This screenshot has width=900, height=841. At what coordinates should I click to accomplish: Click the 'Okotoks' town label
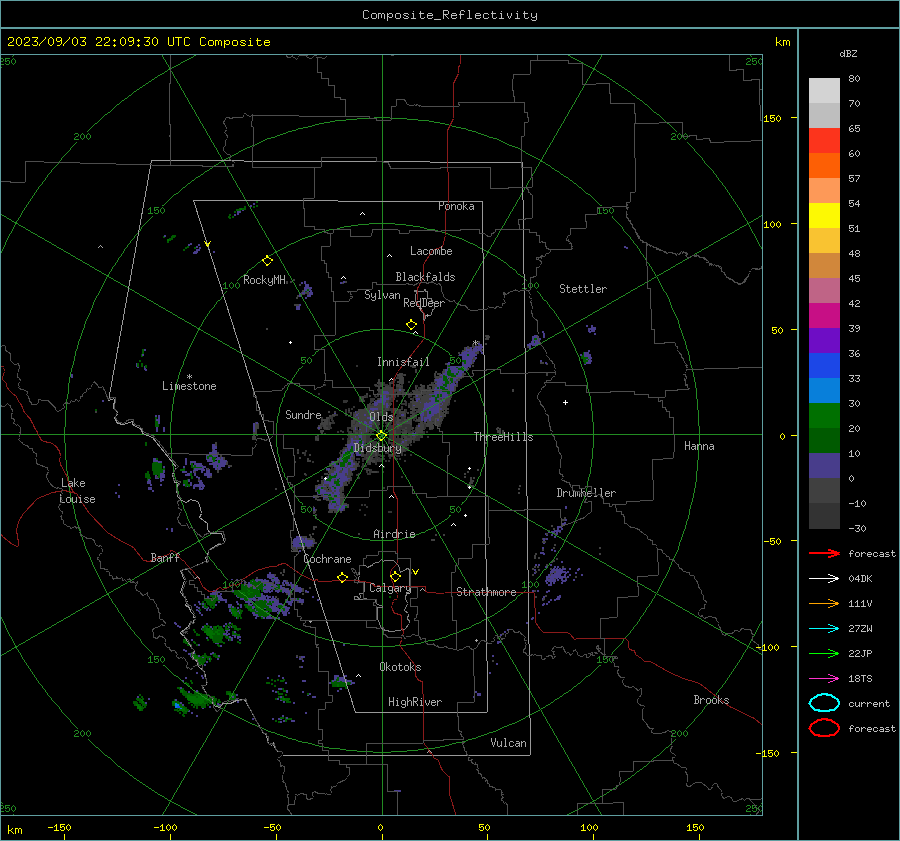tap(400, 667)
